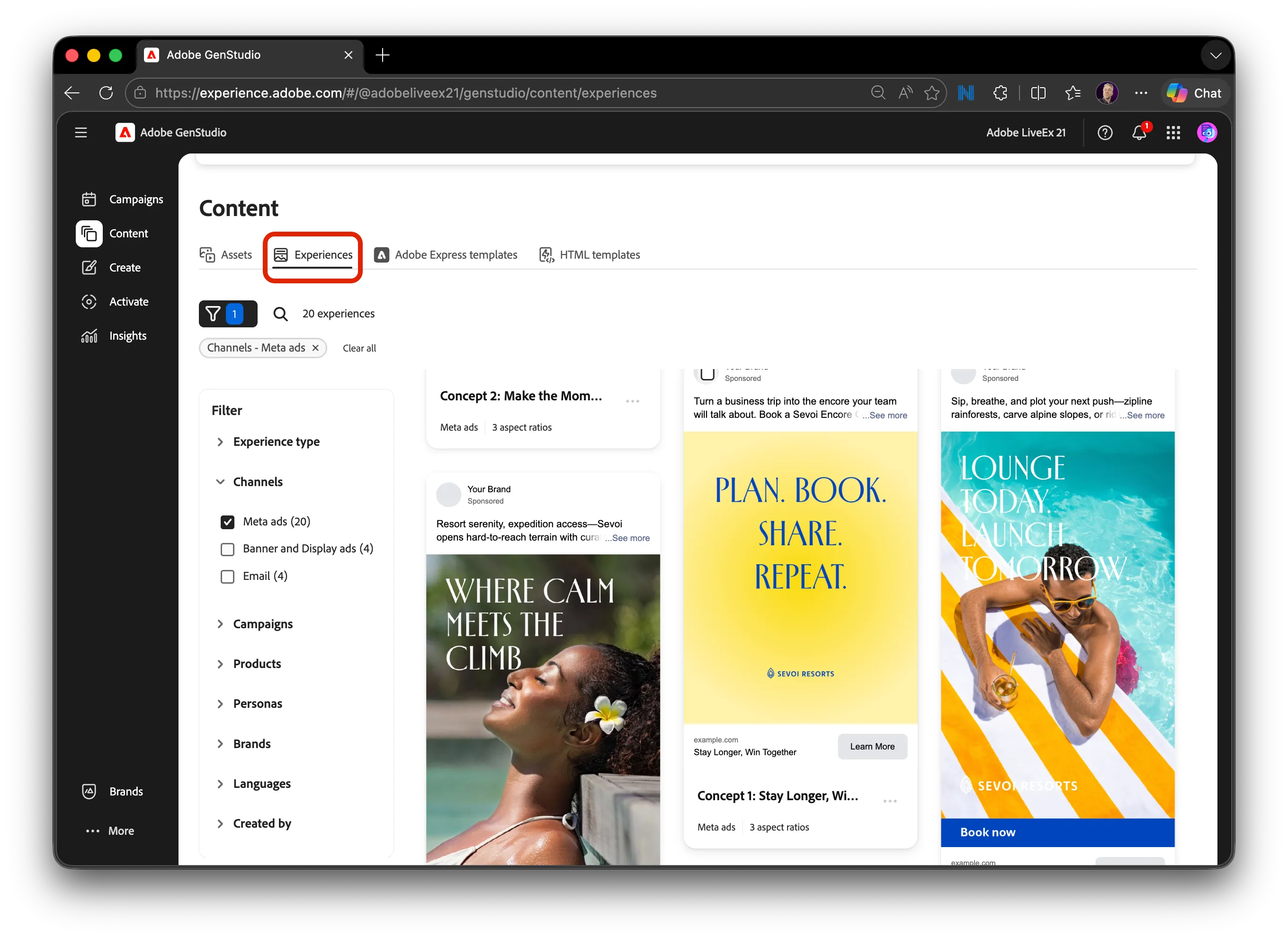Check Banner and Display ads checkbox
Viewport: 1288px width, 939px height.
[x=227, y=549]
